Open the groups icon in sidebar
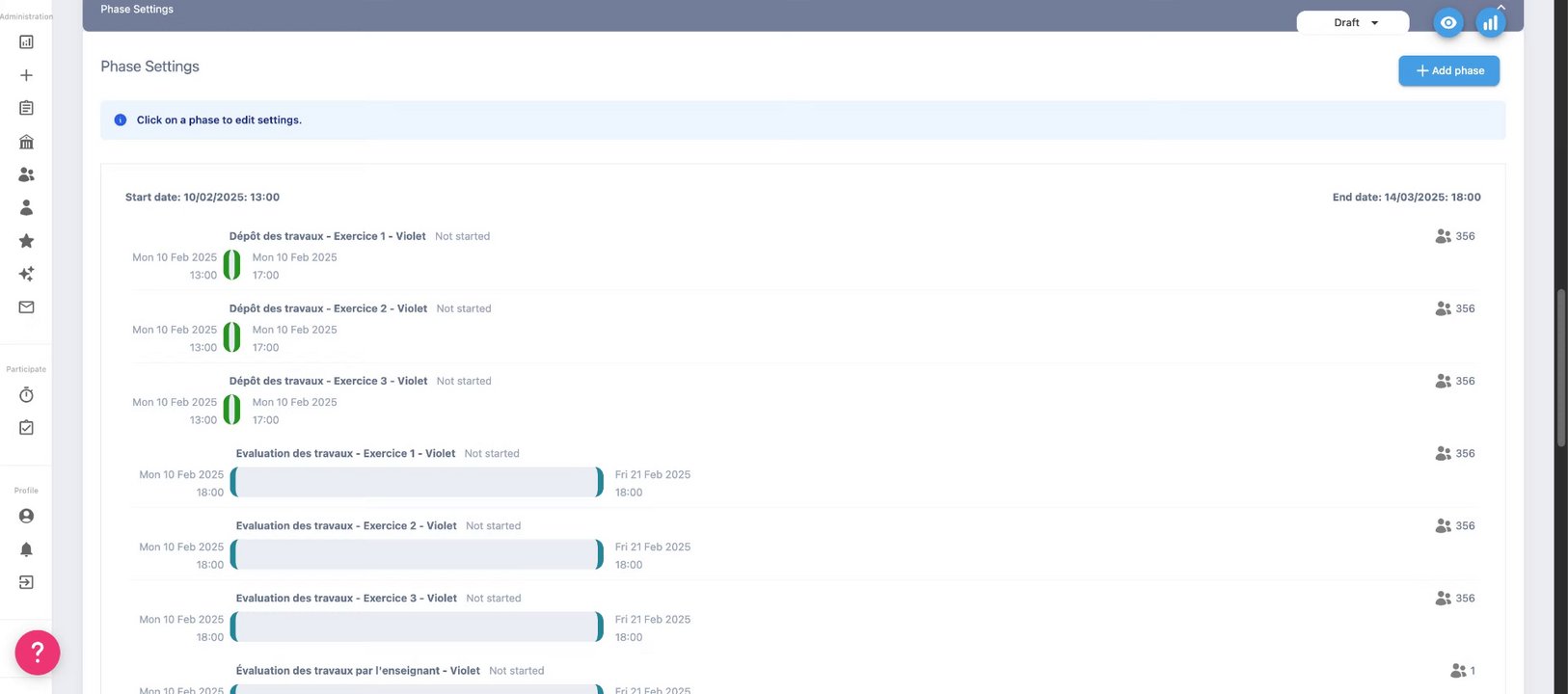Viewport: 1568px width, 694px height. 26,174
